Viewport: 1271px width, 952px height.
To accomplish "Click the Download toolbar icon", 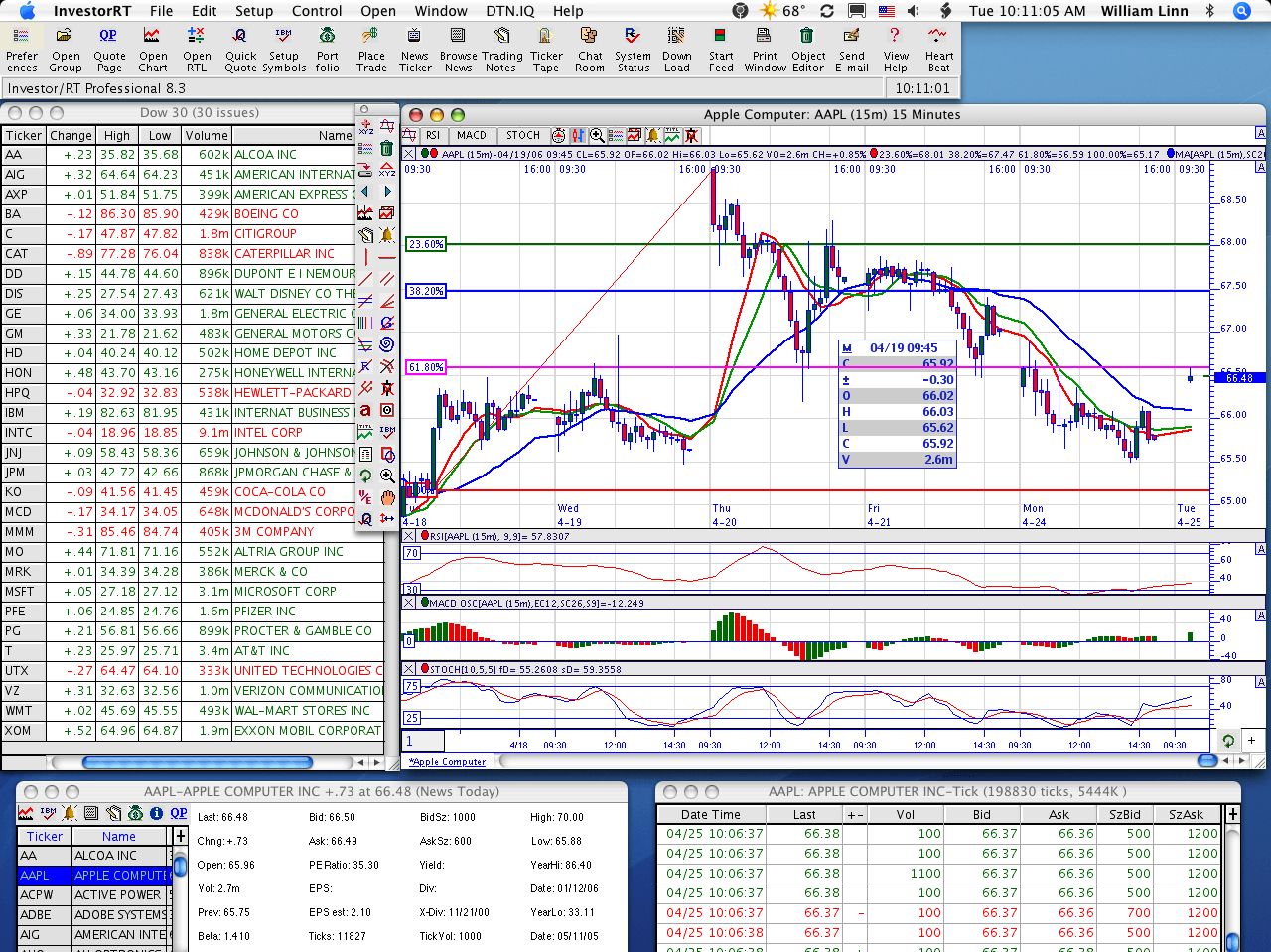I will coord(677,49).
